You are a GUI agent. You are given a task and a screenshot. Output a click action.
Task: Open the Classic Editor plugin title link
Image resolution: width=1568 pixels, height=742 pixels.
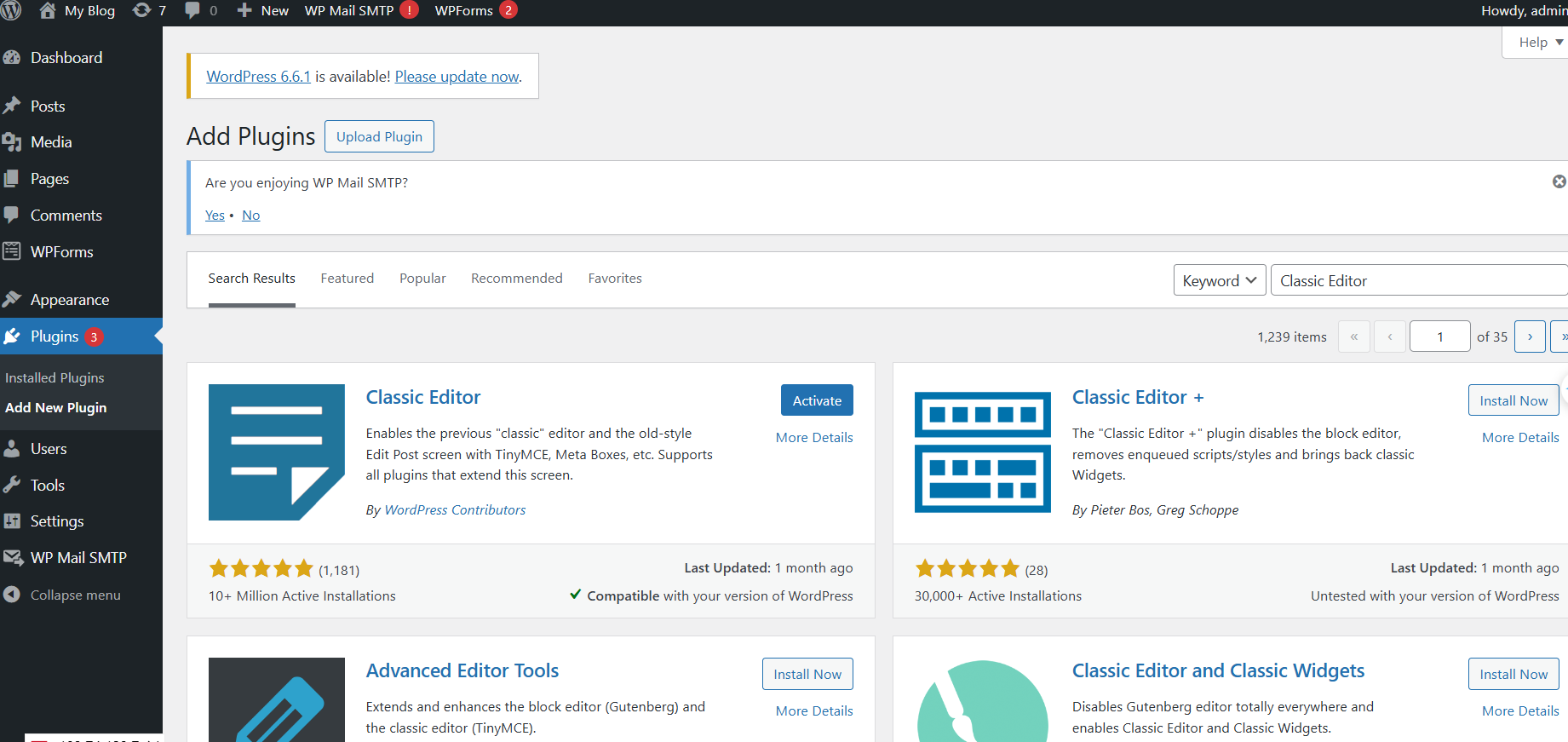coord(423,397)
